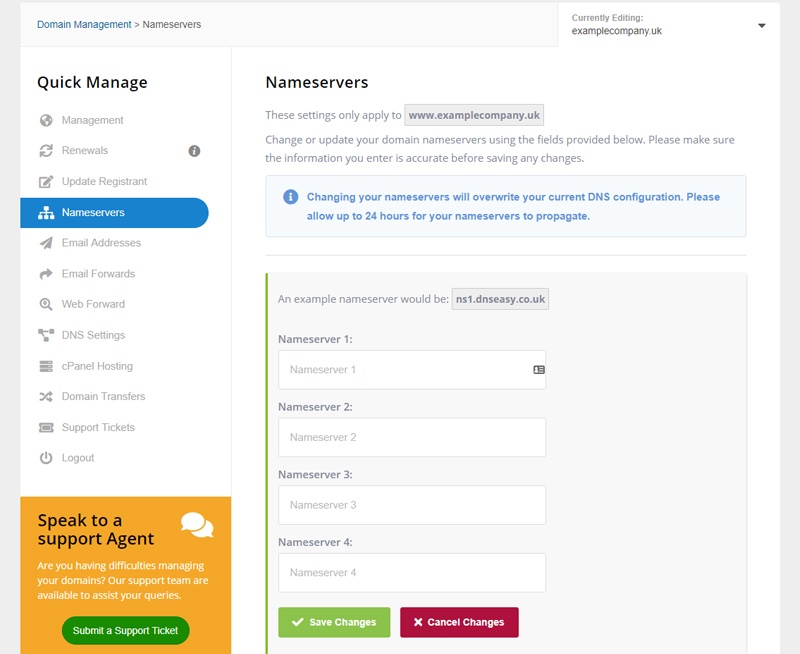Click the Logout power icon
Image resolution: width=800 pixels, height=654 pixels.
pos(46,458)
